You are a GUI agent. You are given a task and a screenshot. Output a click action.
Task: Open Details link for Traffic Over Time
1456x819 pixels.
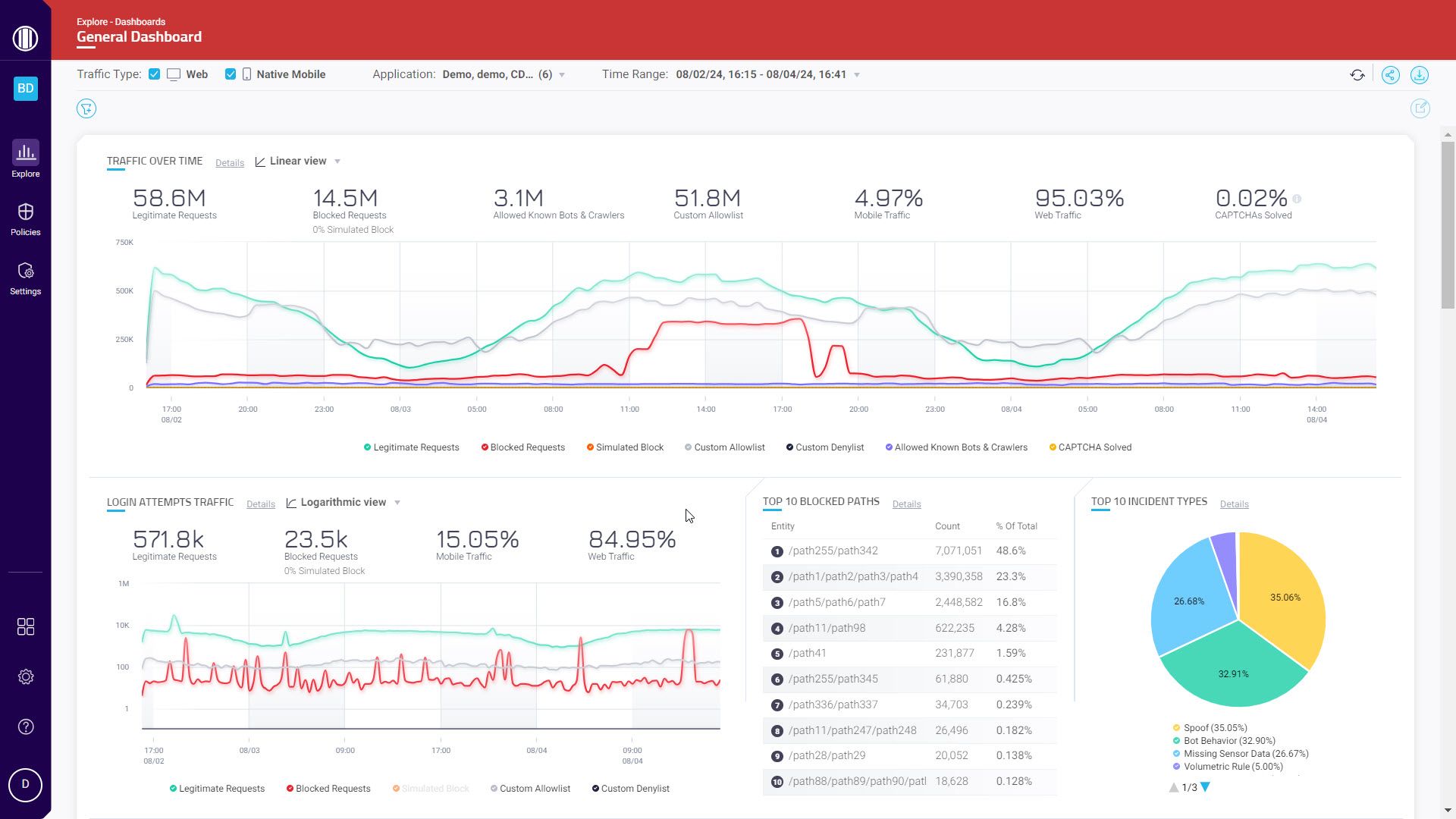[x=229, y=163]
